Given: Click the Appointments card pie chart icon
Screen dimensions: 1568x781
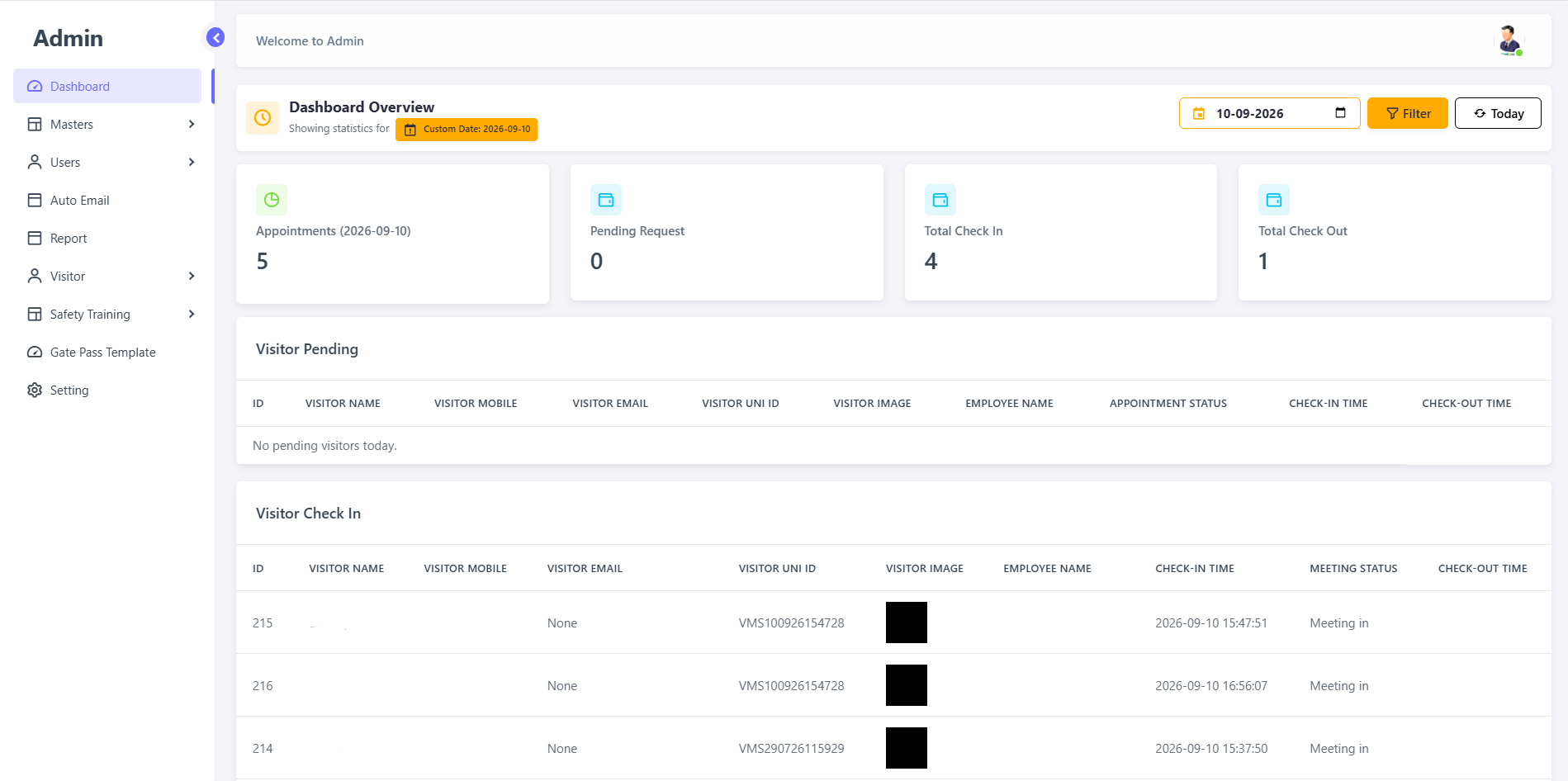Looking at the screenshot, I should point(272,200).
